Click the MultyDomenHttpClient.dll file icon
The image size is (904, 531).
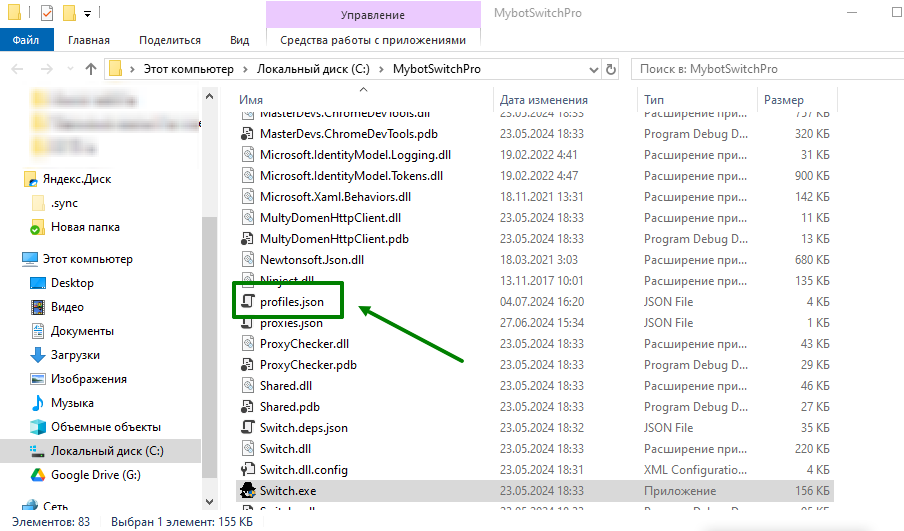point(247,218)
